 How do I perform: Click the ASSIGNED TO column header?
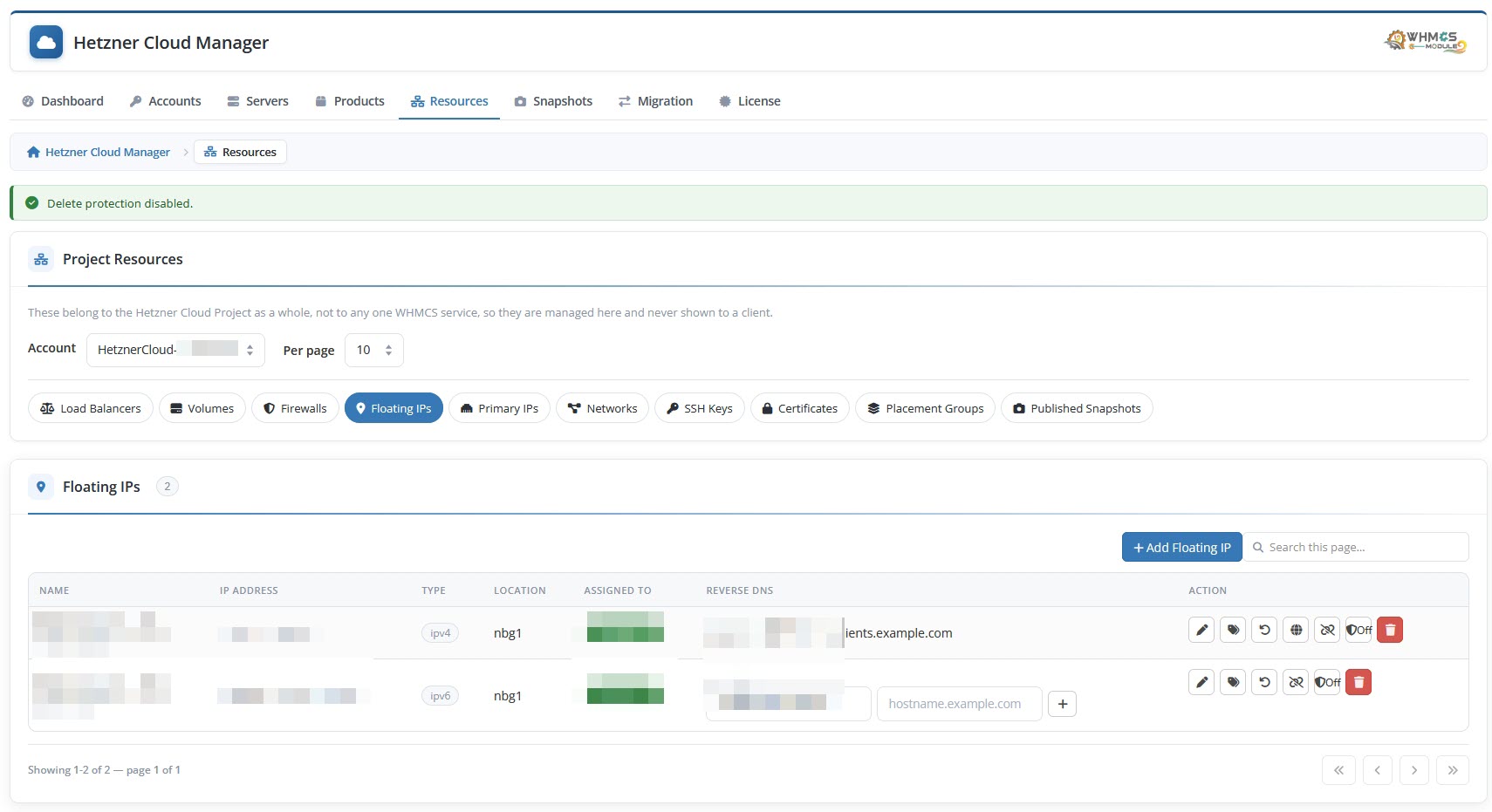tap(618, 590)
